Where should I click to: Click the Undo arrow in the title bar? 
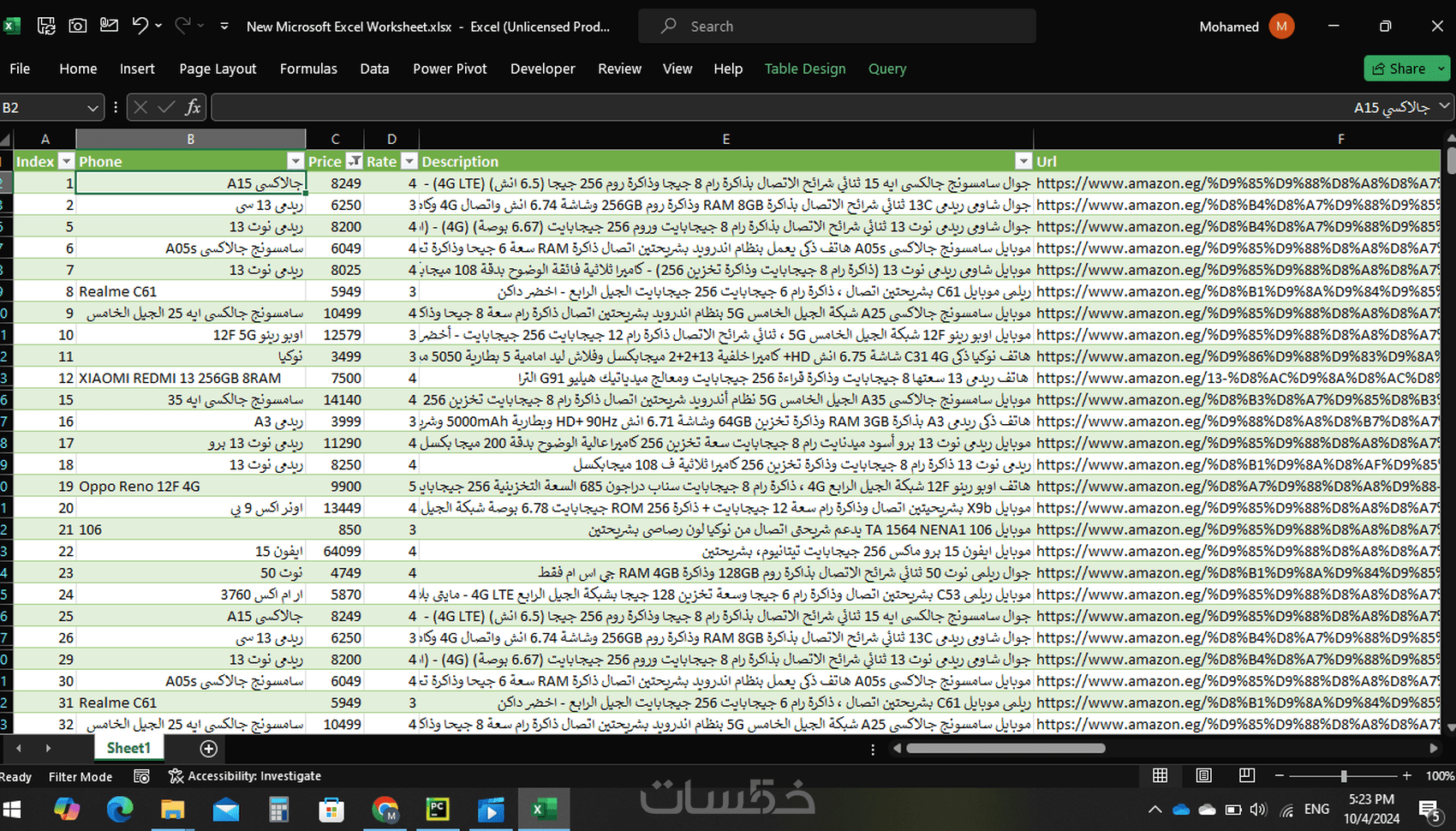(140, 26)
